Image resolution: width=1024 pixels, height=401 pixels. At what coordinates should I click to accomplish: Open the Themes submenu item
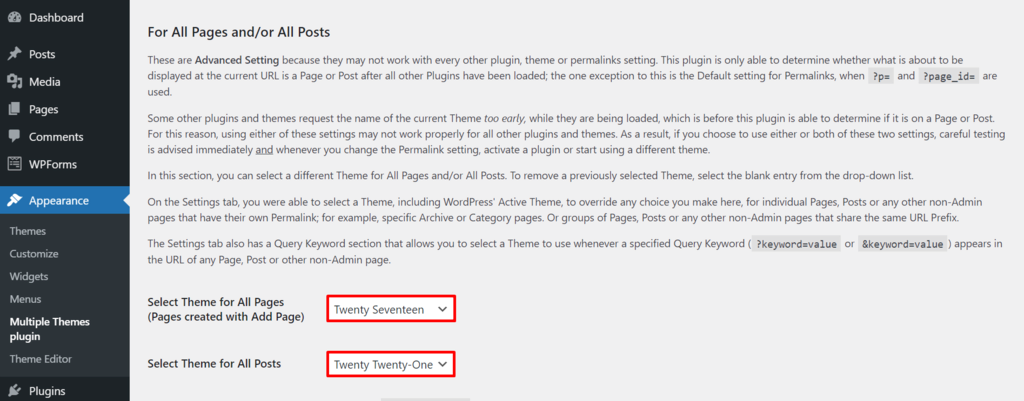(28, 231)
